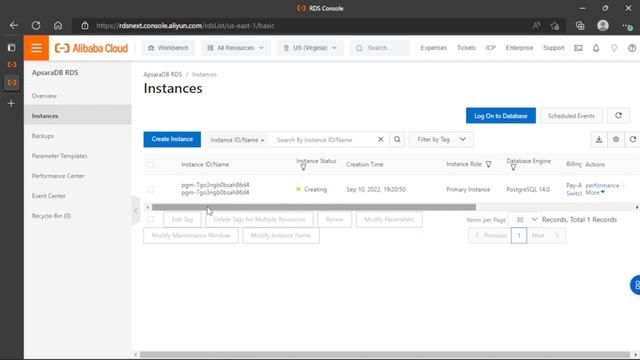Open Event Center in sidebar
Image resolution: width=640 pixels, height=360 pixels.
(49, 196)
